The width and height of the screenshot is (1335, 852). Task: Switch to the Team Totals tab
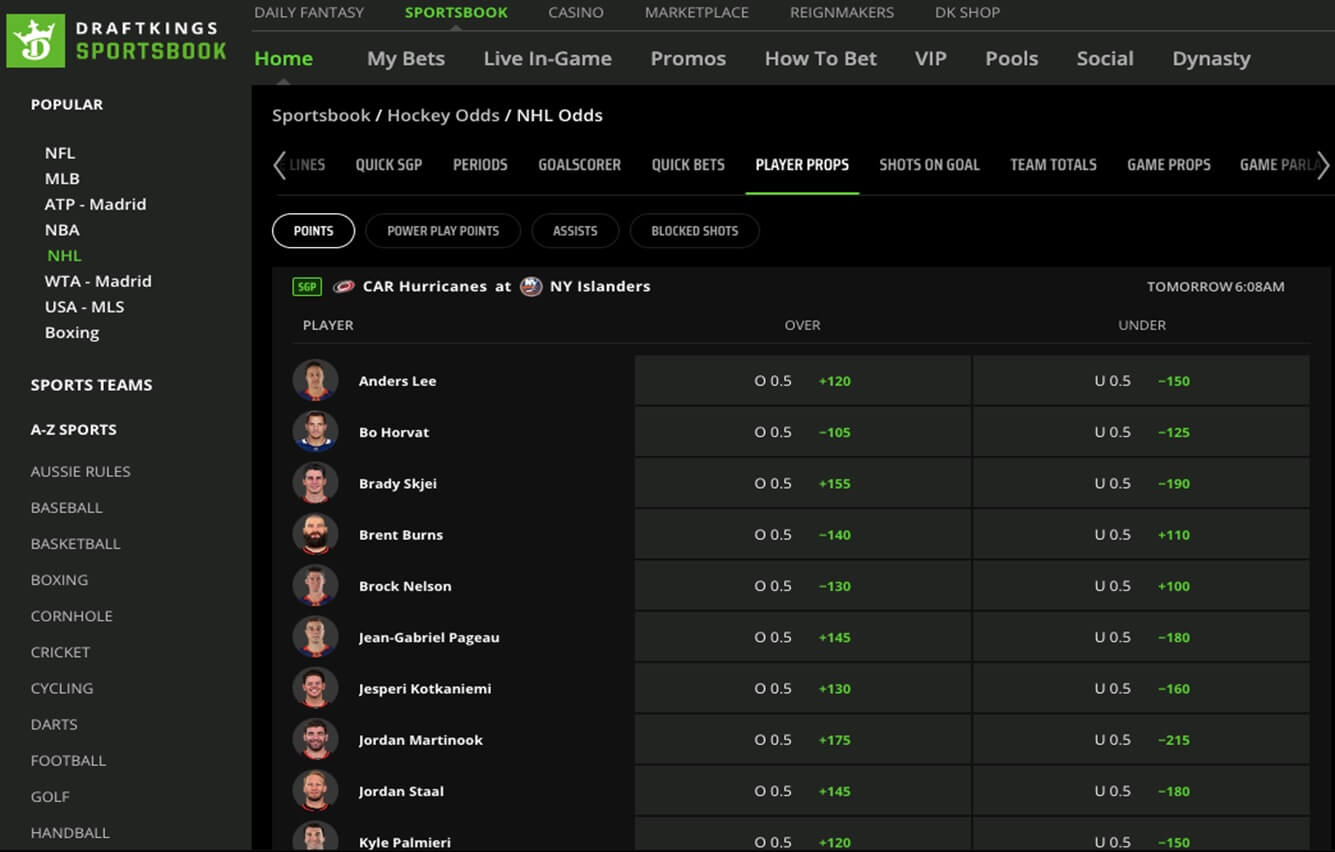1053,165
